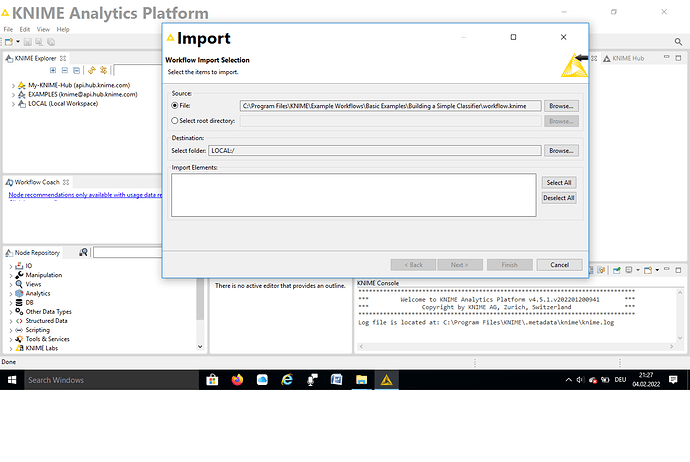Choose the Select root directory radio button
690x462 pixels.
click(175, 121)
